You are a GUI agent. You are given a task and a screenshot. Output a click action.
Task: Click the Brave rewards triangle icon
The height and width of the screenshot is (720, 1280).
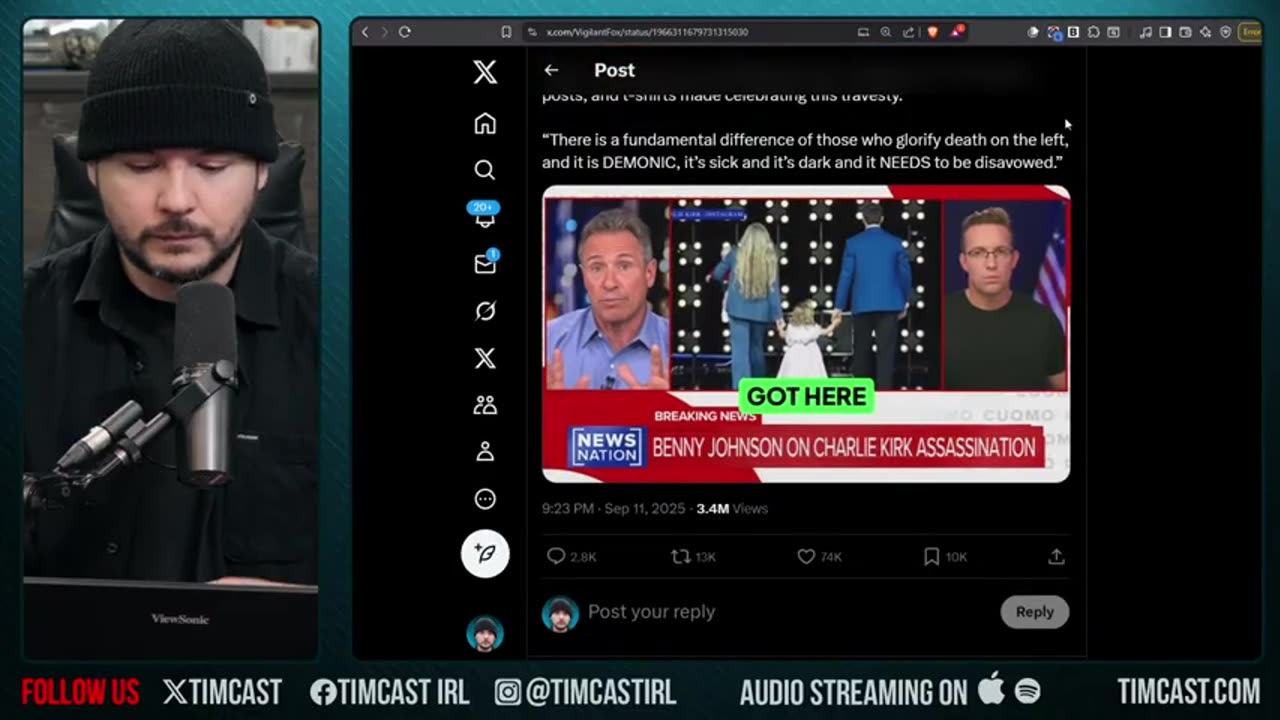[x=957, y=32]
